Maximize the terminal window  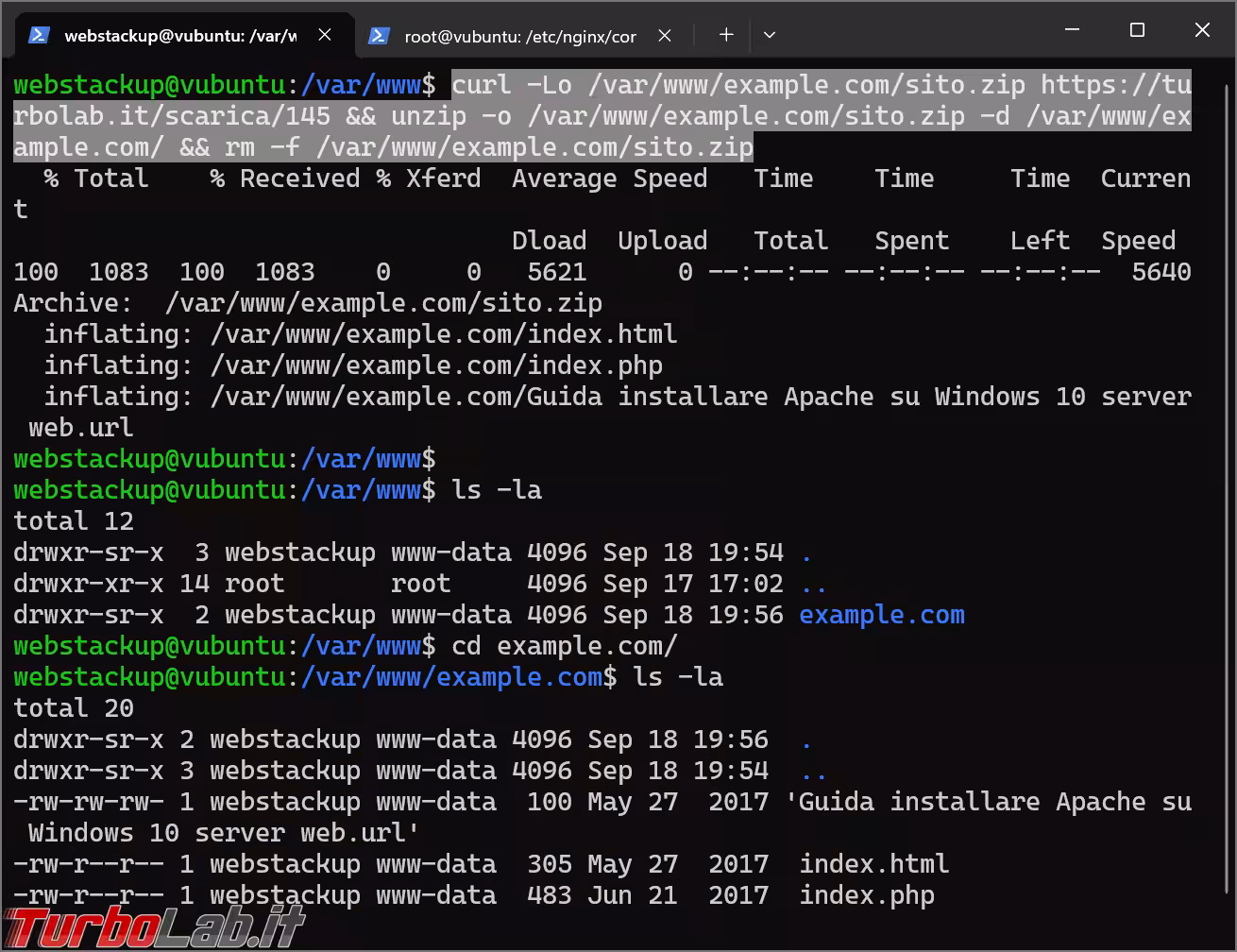coord(1137,30)
